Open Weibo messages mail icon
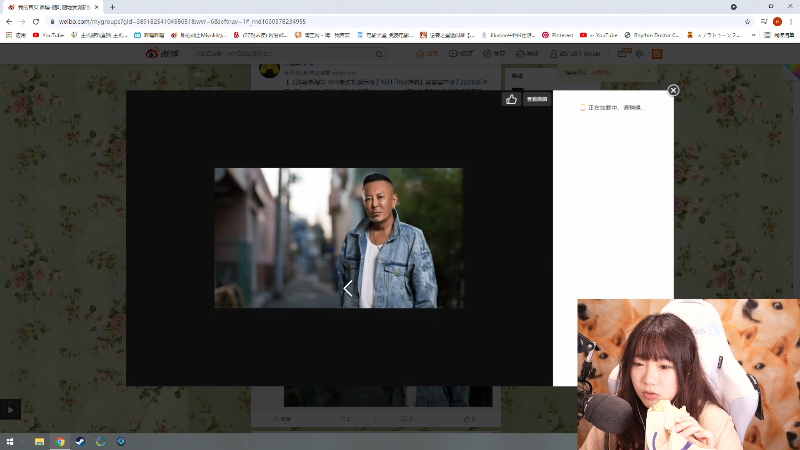Image resolution: width=800 pixels, height=450 pixels. (623, 54)
